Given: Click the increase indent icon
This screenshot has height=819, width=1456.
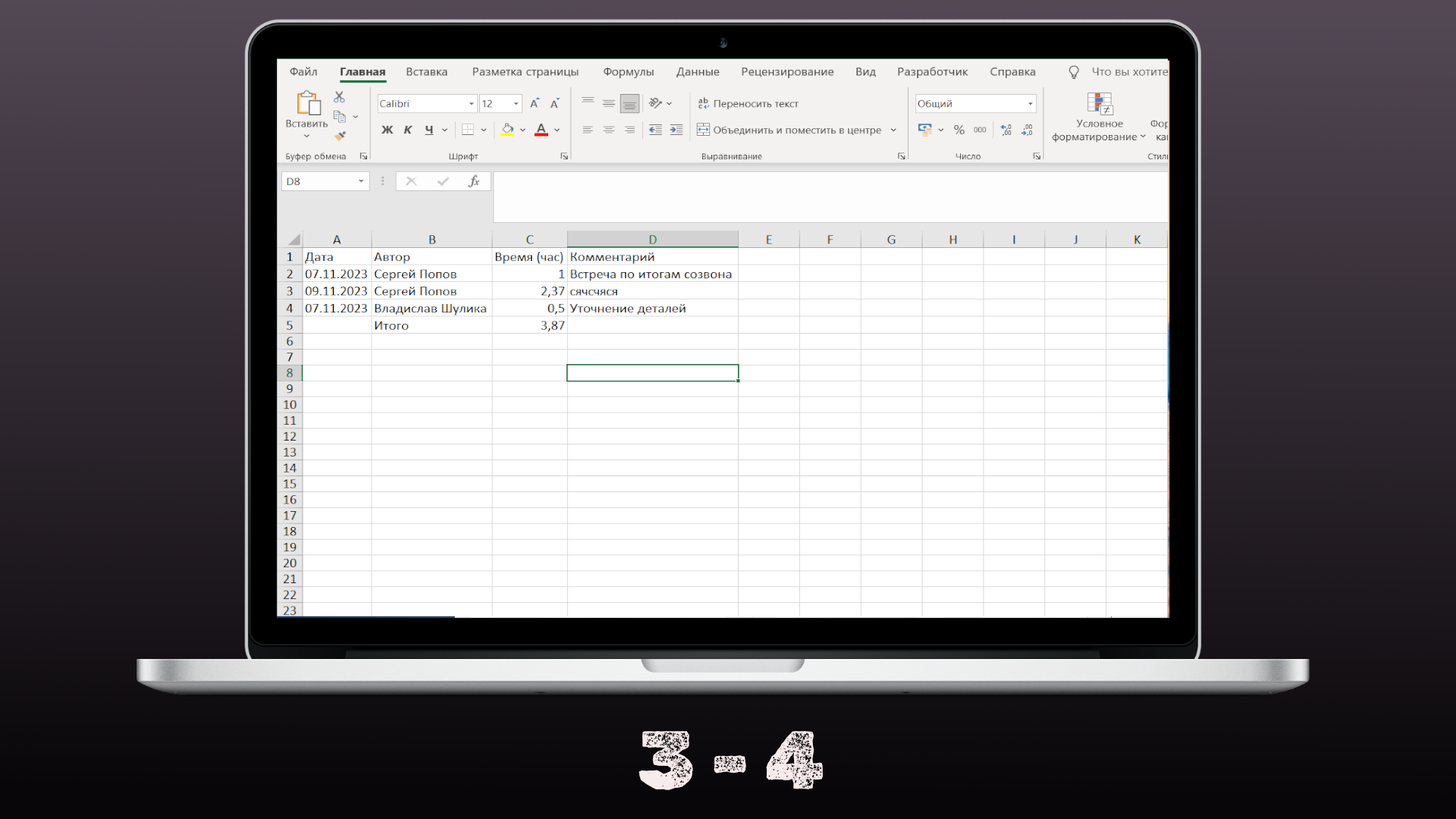Looking at the screenshot, I should [x=676, y=130].
